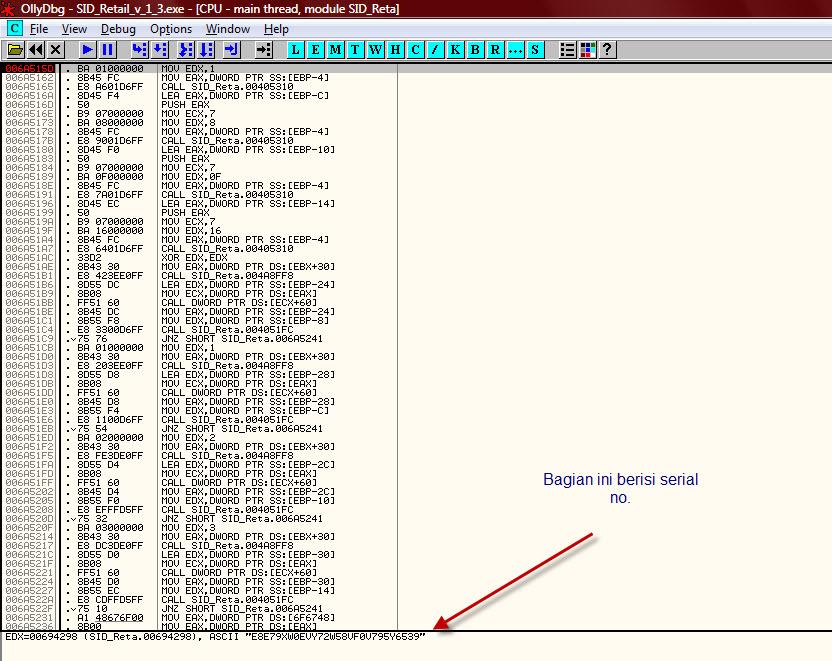Select hex bytes E8 423EE0FF
This screenshot has width=832, height=661.
(x=110, y=275)
